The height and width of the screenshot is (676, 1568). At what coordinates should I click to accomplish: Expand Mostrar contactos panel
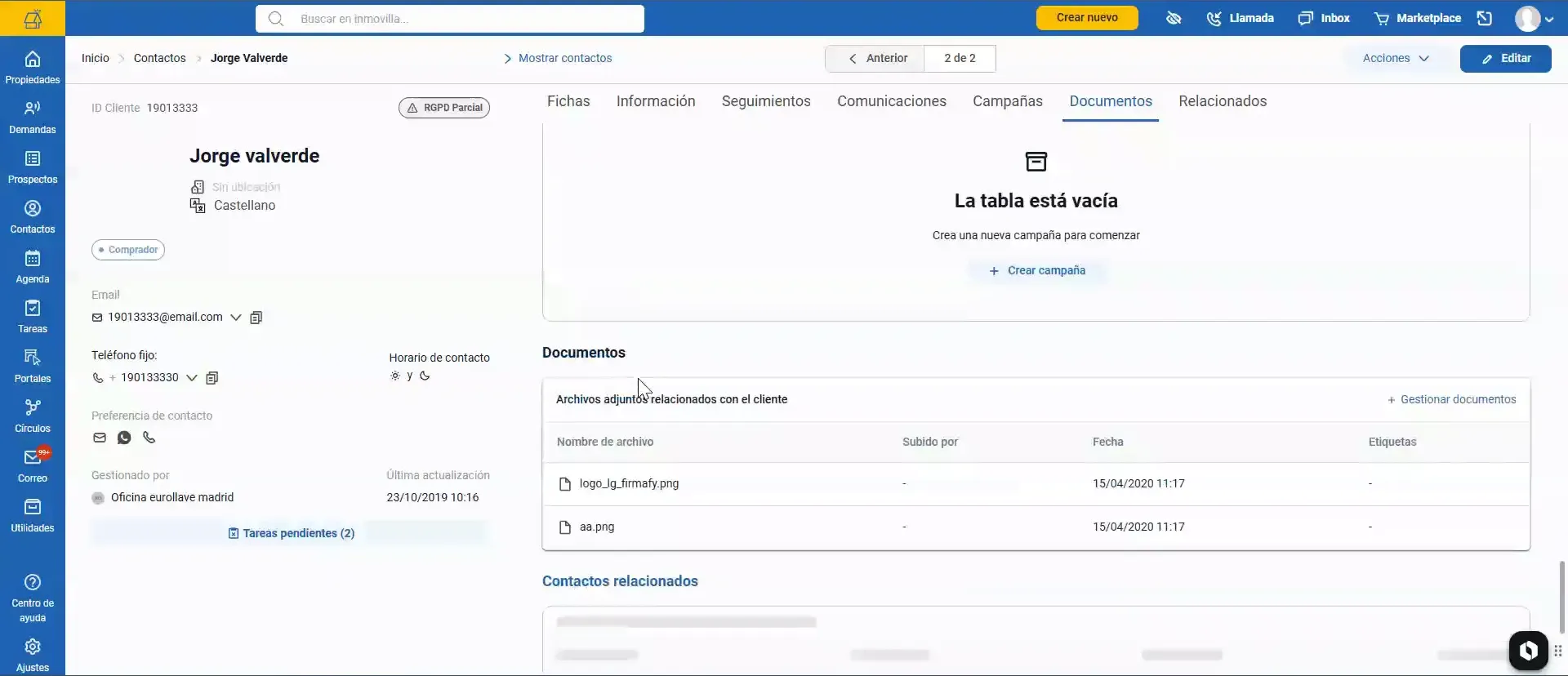[558, 58]
